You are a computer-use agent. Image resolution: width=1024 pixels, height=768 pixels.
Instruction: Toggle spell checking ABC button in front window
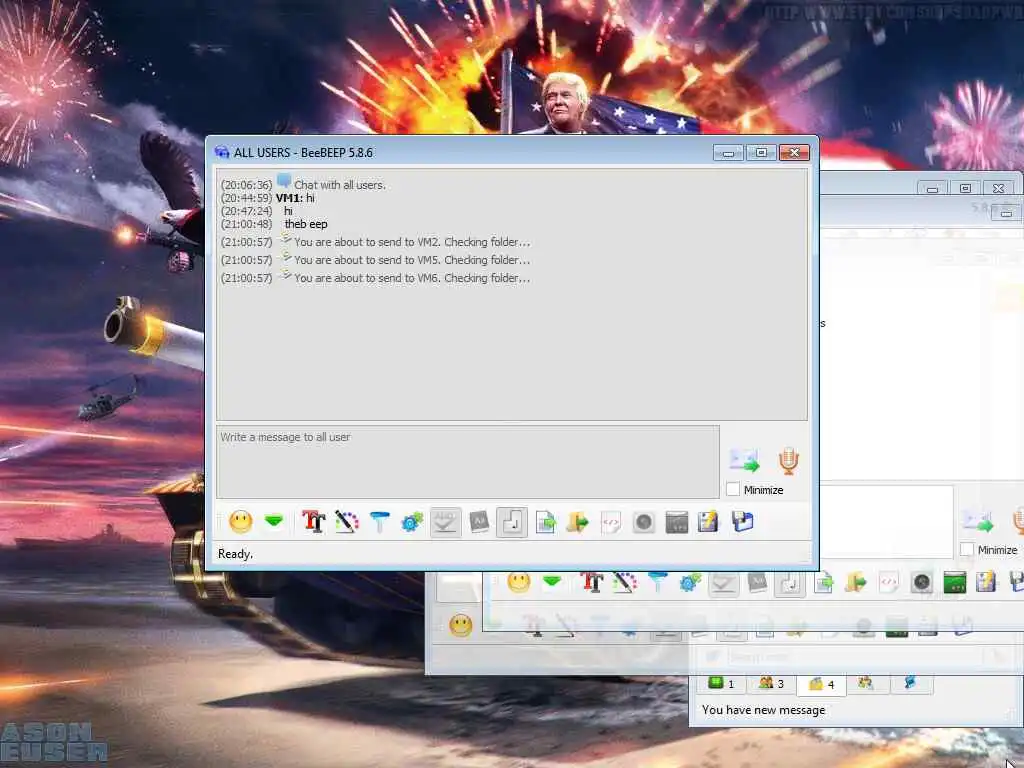(445, 522)
